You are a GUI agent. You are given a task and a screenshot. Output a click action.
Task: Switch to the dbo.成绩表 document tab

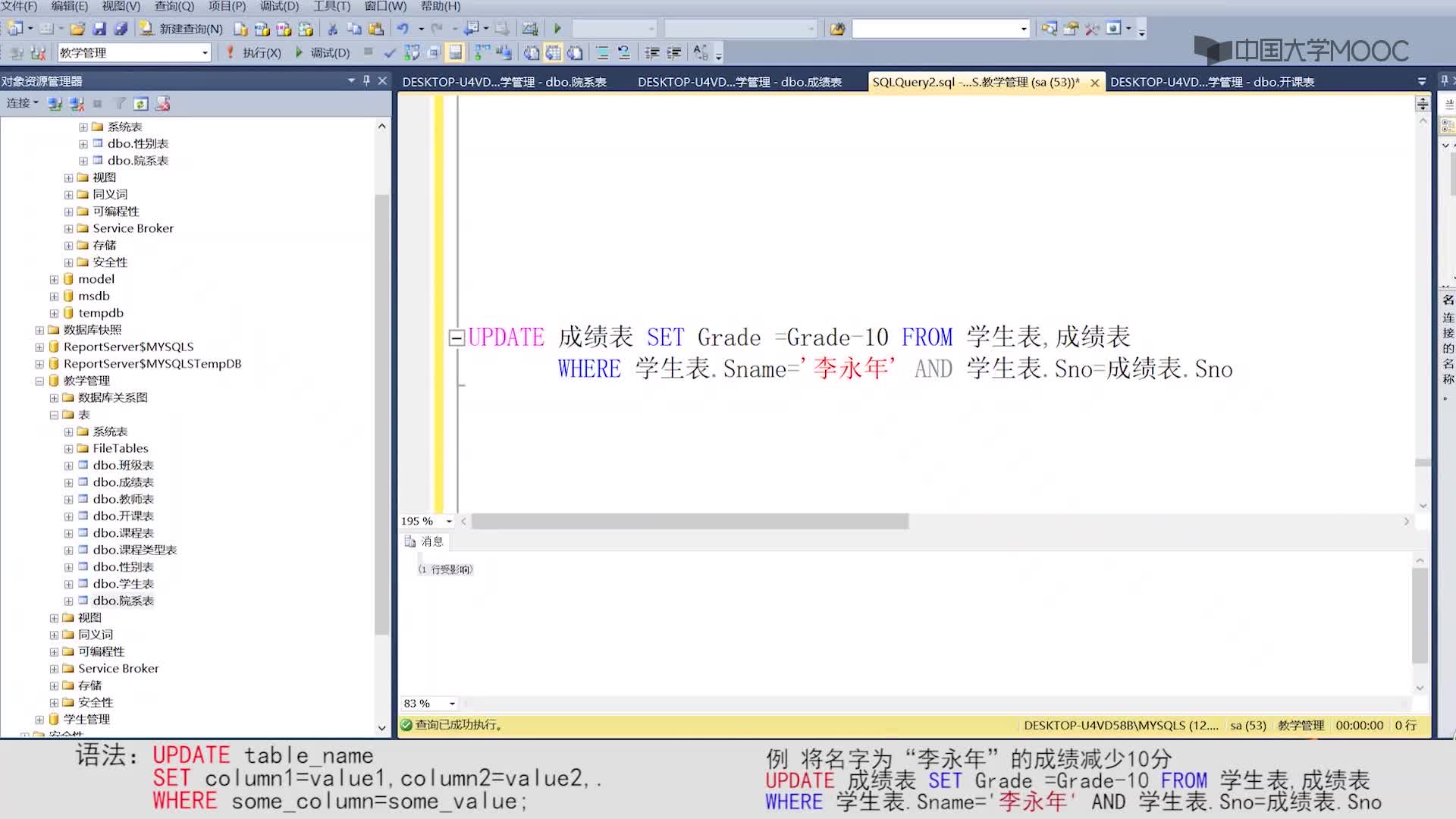tap(739, 82)
